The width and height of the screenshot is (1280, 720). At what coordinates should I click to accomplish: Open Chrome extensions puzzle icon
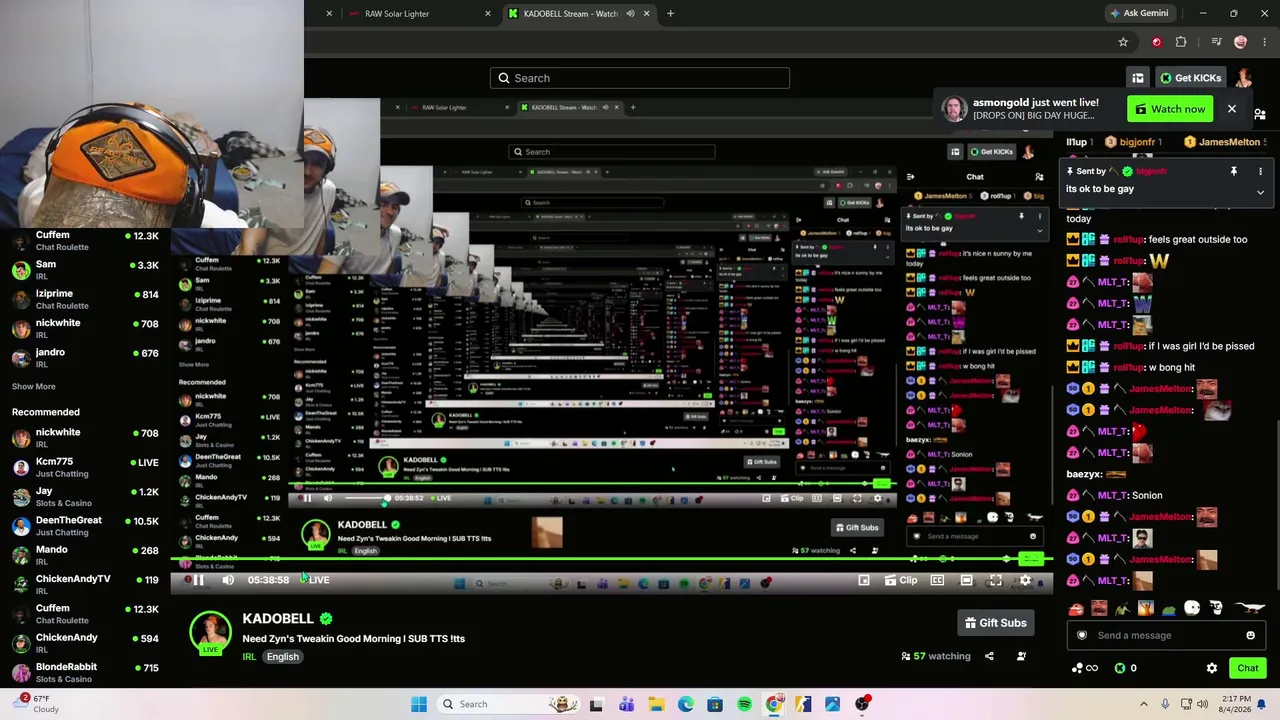pos(1181,42)
